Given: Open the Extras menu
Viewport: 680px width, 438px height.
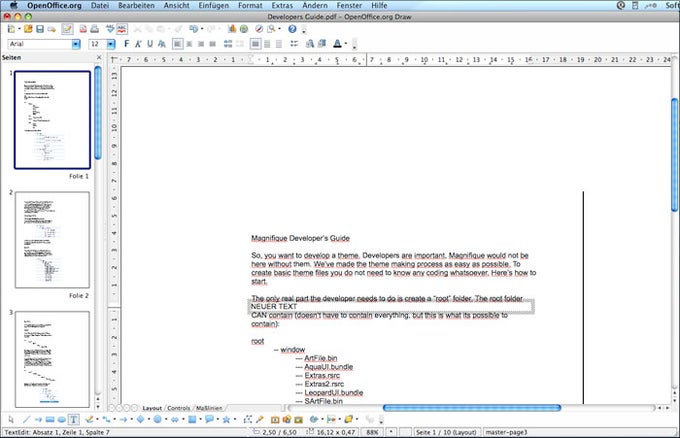Looking at the screenshot, I should coord(282,6).
